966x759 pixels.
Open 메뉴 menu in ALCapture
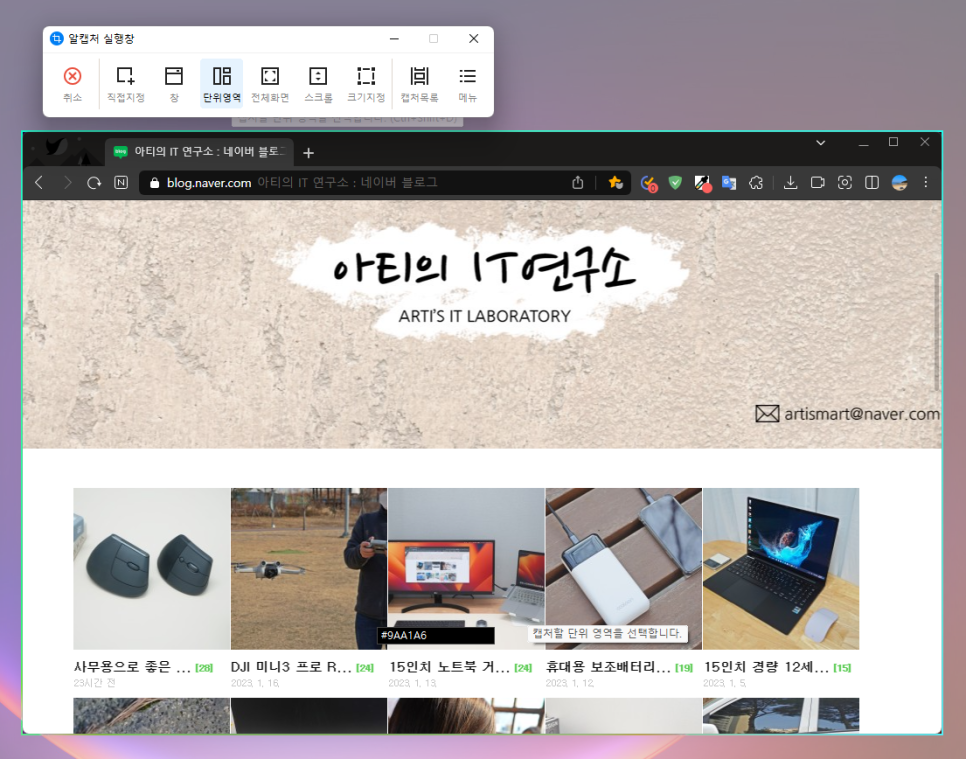pos(468,84)
